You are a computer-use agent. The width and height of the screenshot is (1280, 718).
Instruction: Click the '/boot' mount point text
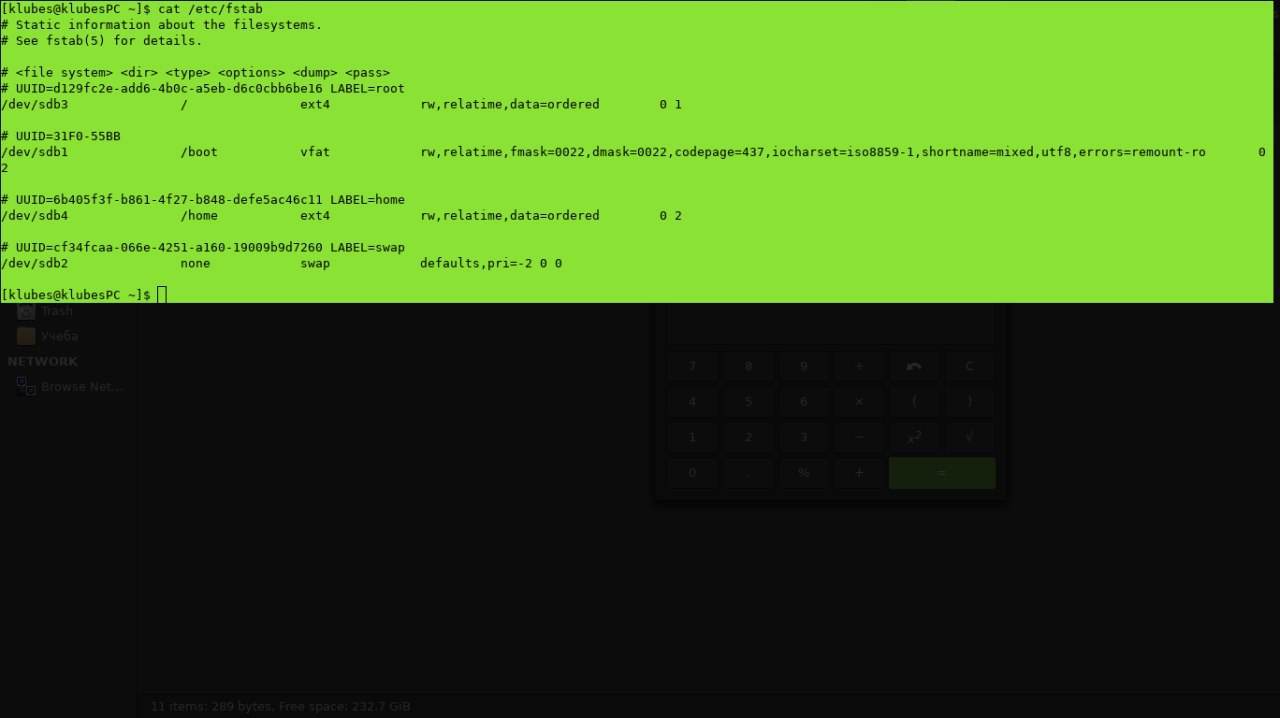(x=199, y=152)
